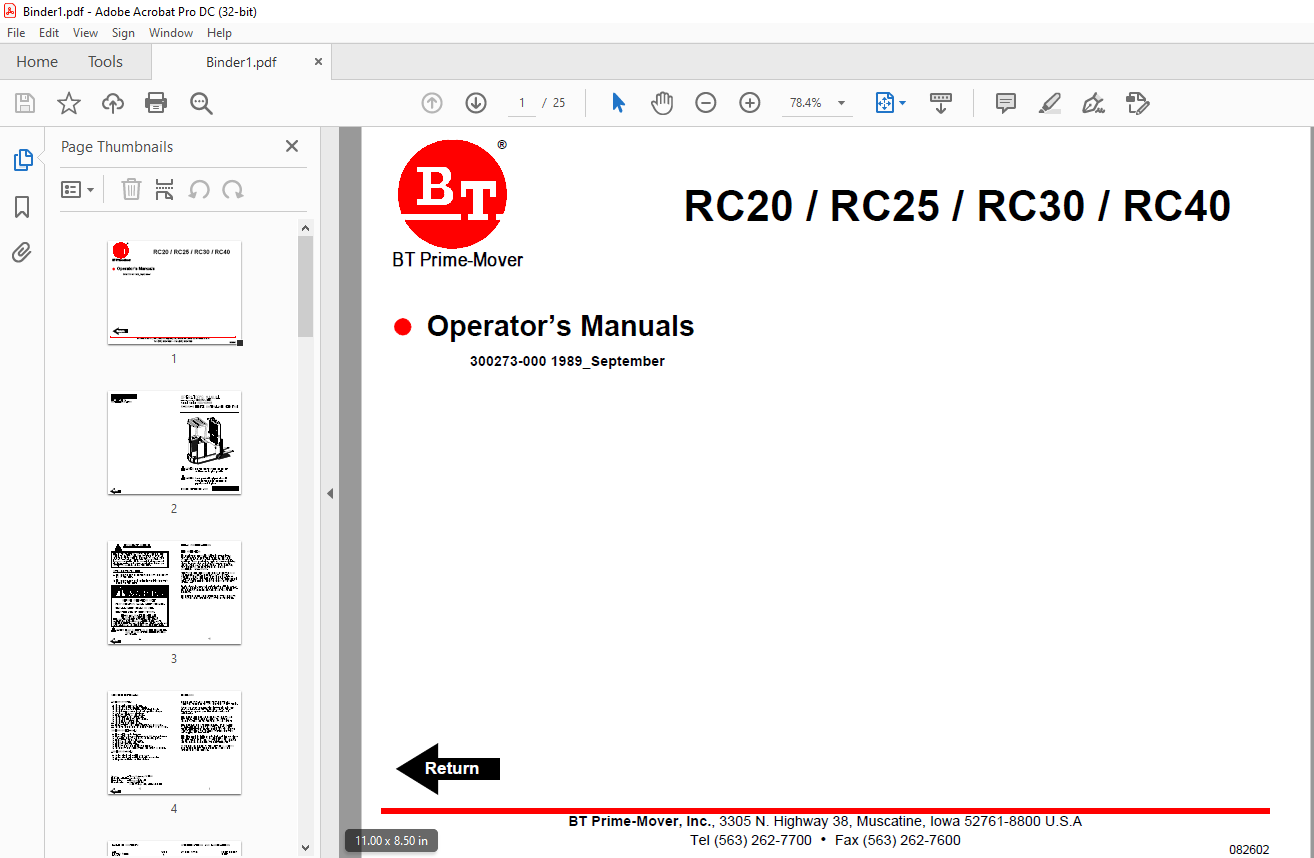Image resolution: width=1314 pixels, height=858 pixels.
Task: Choose the Selection arrow tool
Action: (618, 103)
